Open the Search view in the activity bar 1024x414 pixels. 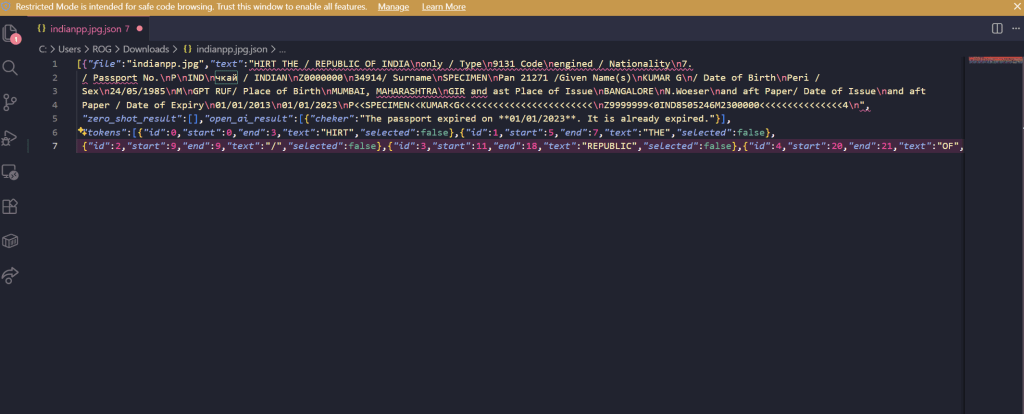[x=12, y=68]
